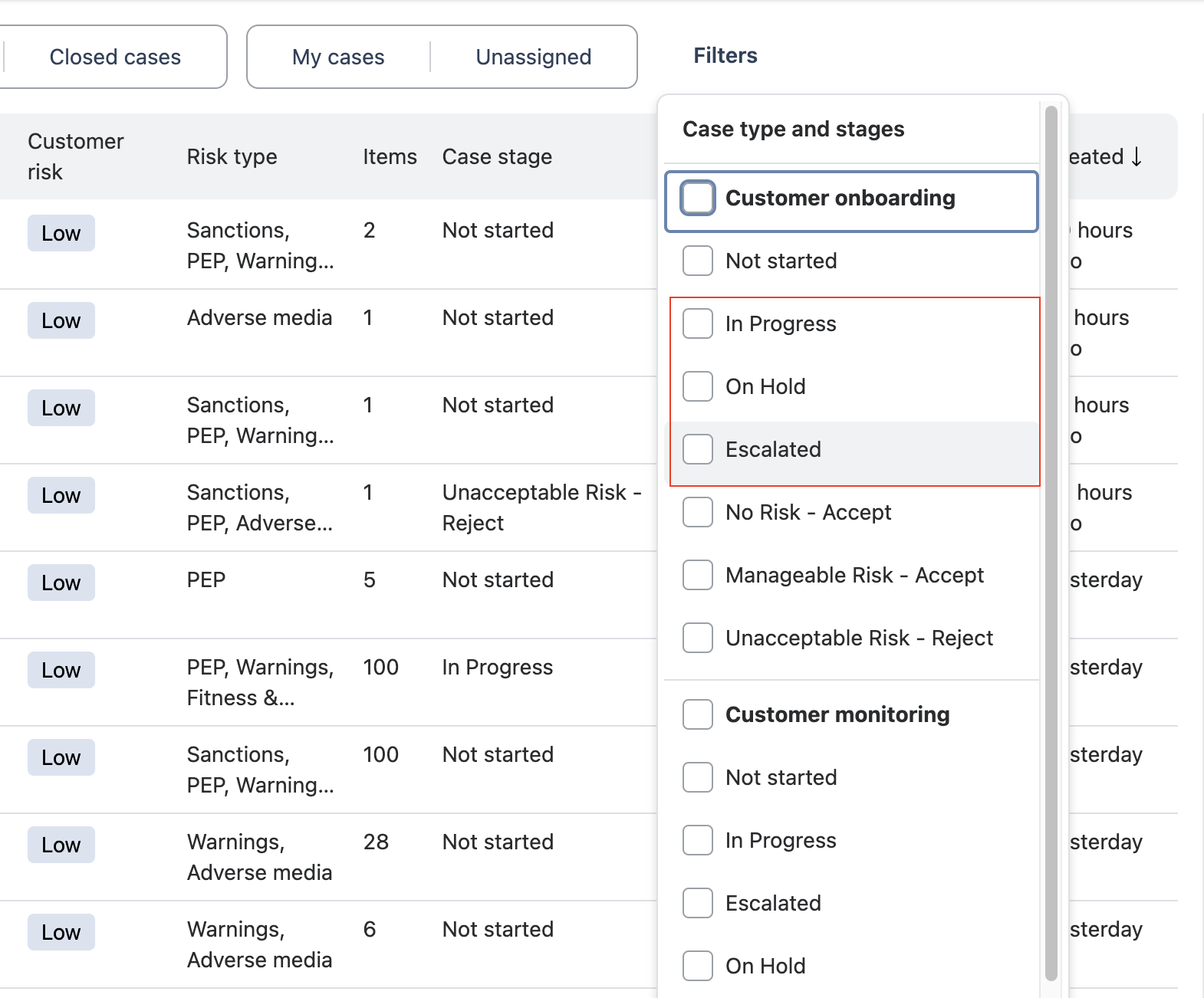
Task: Switch to the Closed cases tab
Action: 115,57
